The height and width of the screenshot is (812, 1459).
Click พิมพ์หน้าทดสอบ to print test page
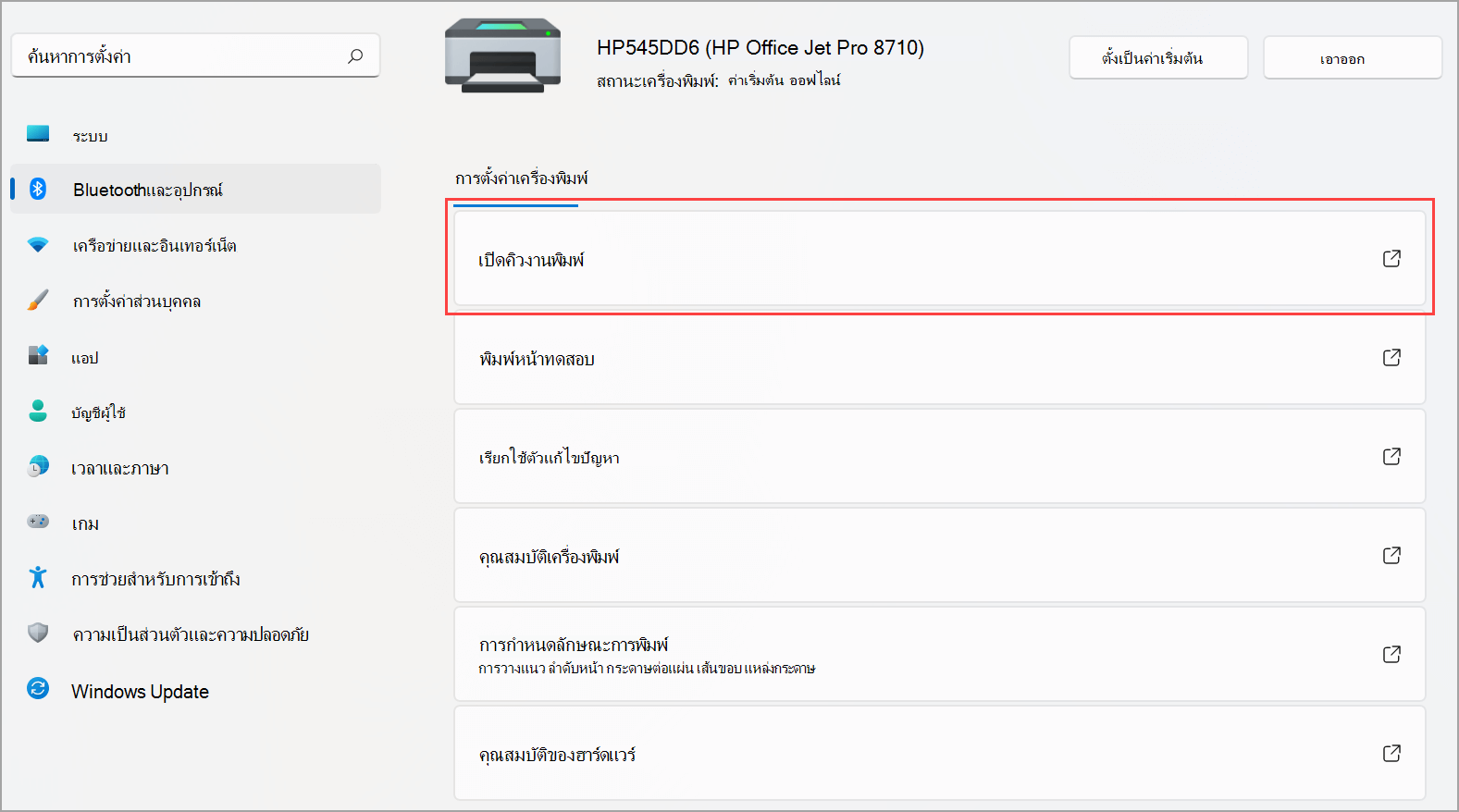click(940, 358)
